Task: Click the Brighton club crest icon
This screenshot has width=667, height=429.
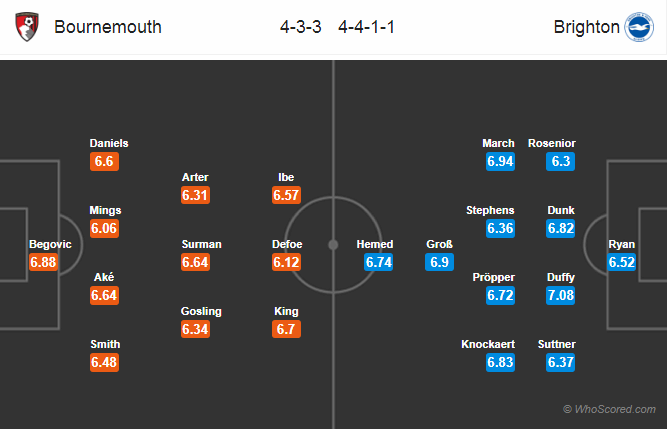Action: [x=639, y=27]
